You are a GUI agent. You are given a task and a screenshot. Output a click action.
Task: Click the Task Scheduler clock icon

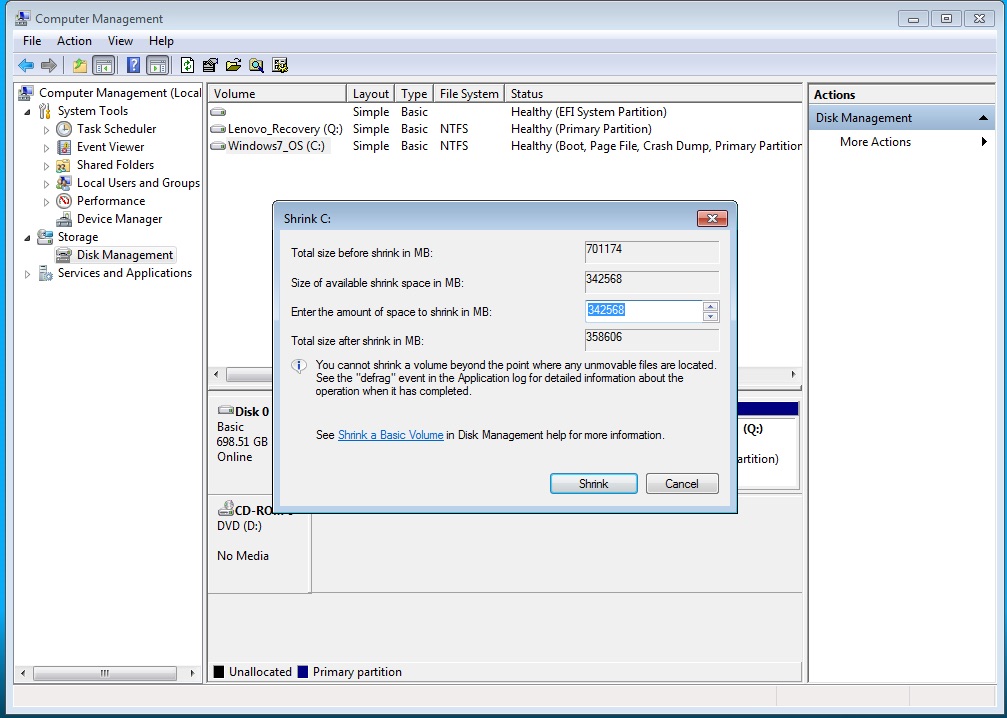coord(64,128)
